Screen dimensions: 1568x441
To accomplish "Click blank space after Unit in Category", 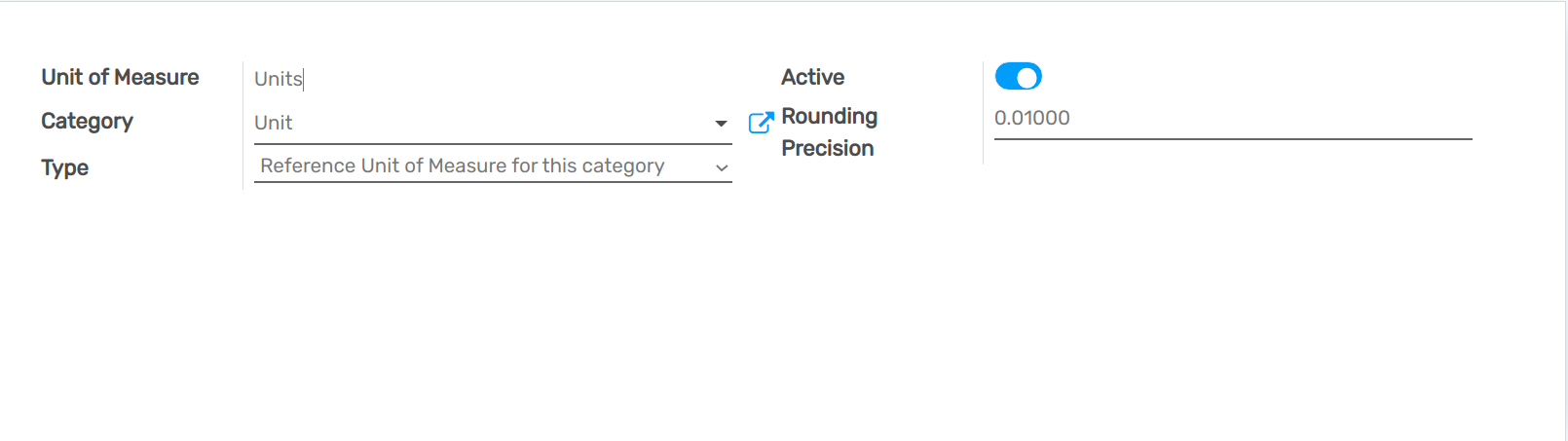I will coord(487,124).
